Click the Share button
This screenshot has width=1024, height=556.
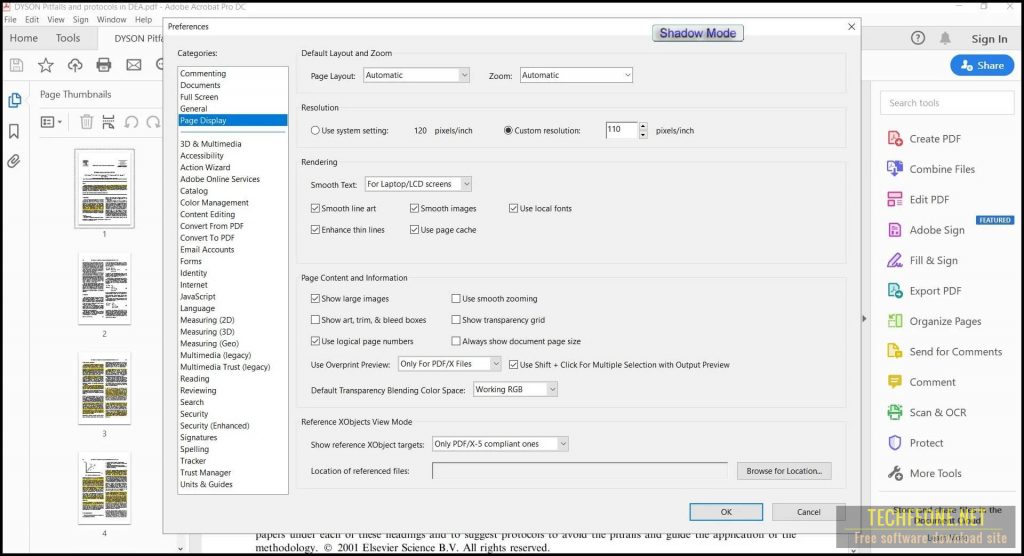982,65
